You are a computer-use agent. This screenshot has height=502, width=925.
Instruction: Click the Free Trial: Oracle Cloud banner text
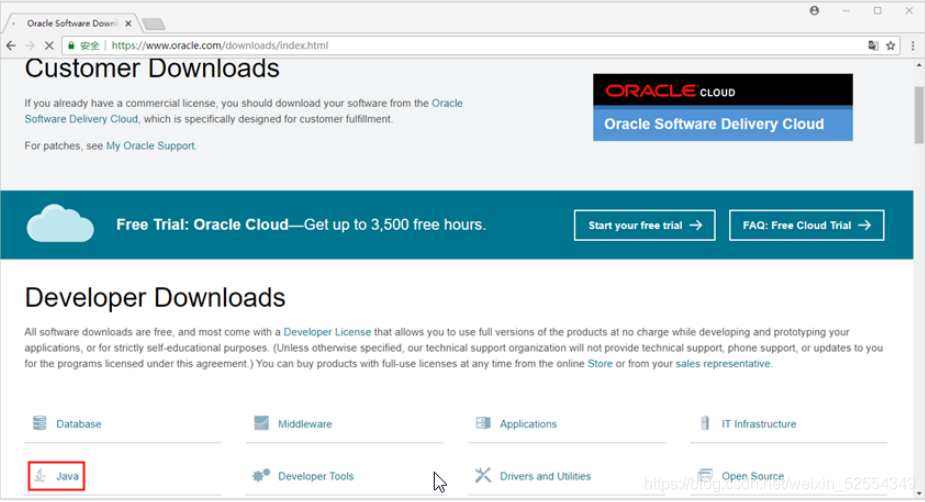(x=301, y=225)
